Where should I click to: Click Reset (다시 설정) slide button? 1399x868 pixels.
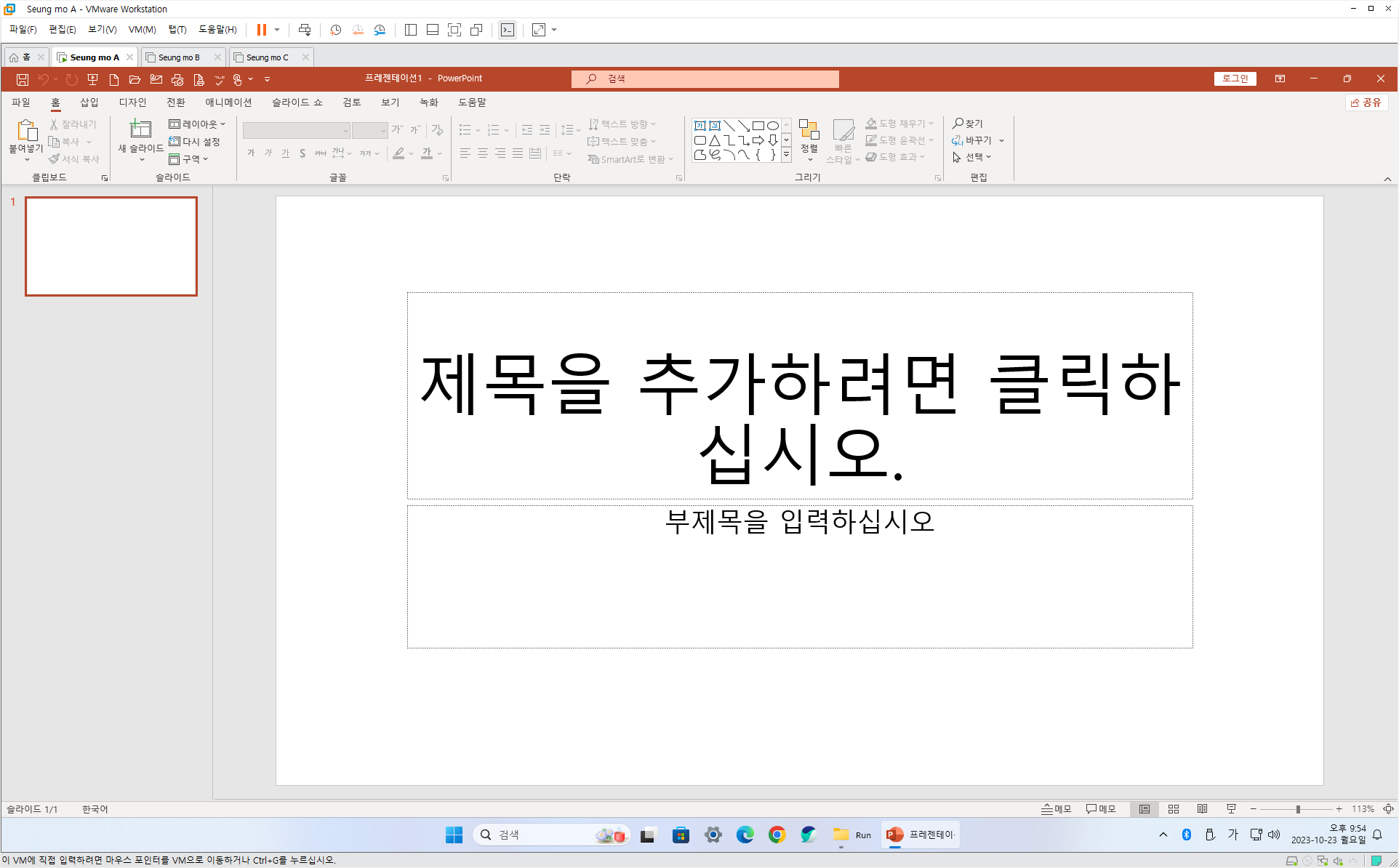click(194, 142)
